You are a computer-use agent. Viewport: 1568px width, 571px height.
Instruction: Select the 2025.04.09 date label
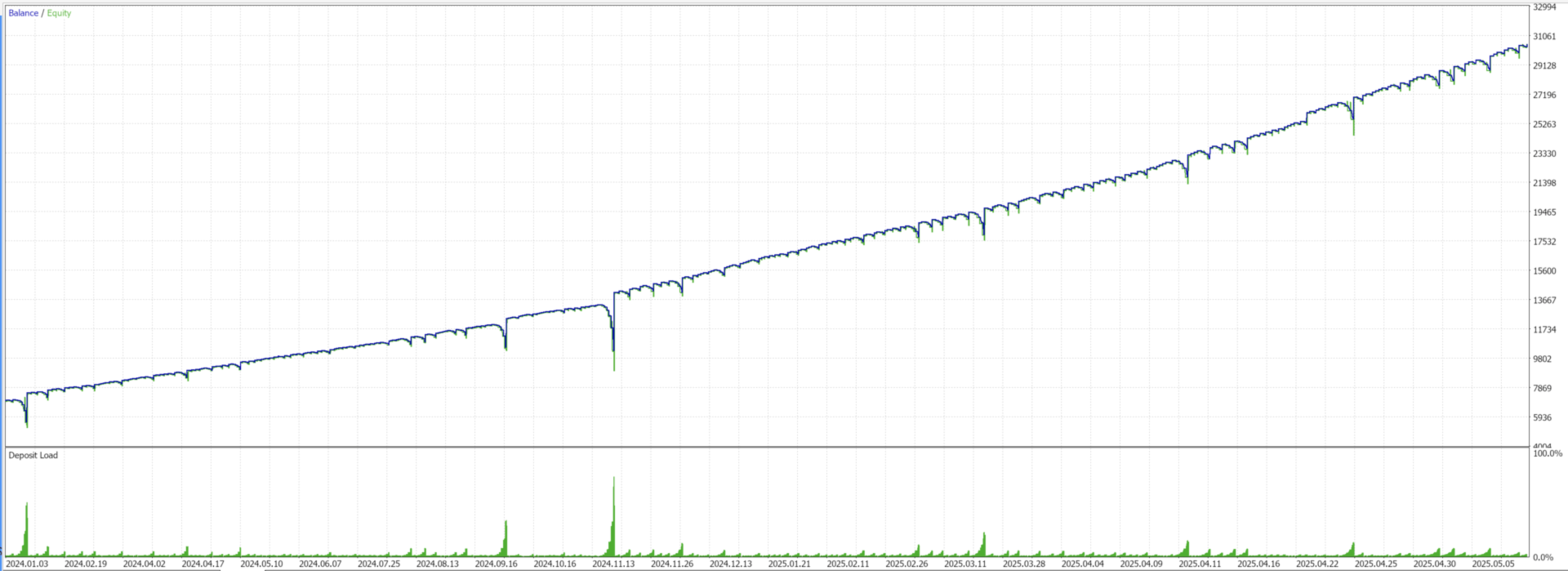click(1142, 564)
